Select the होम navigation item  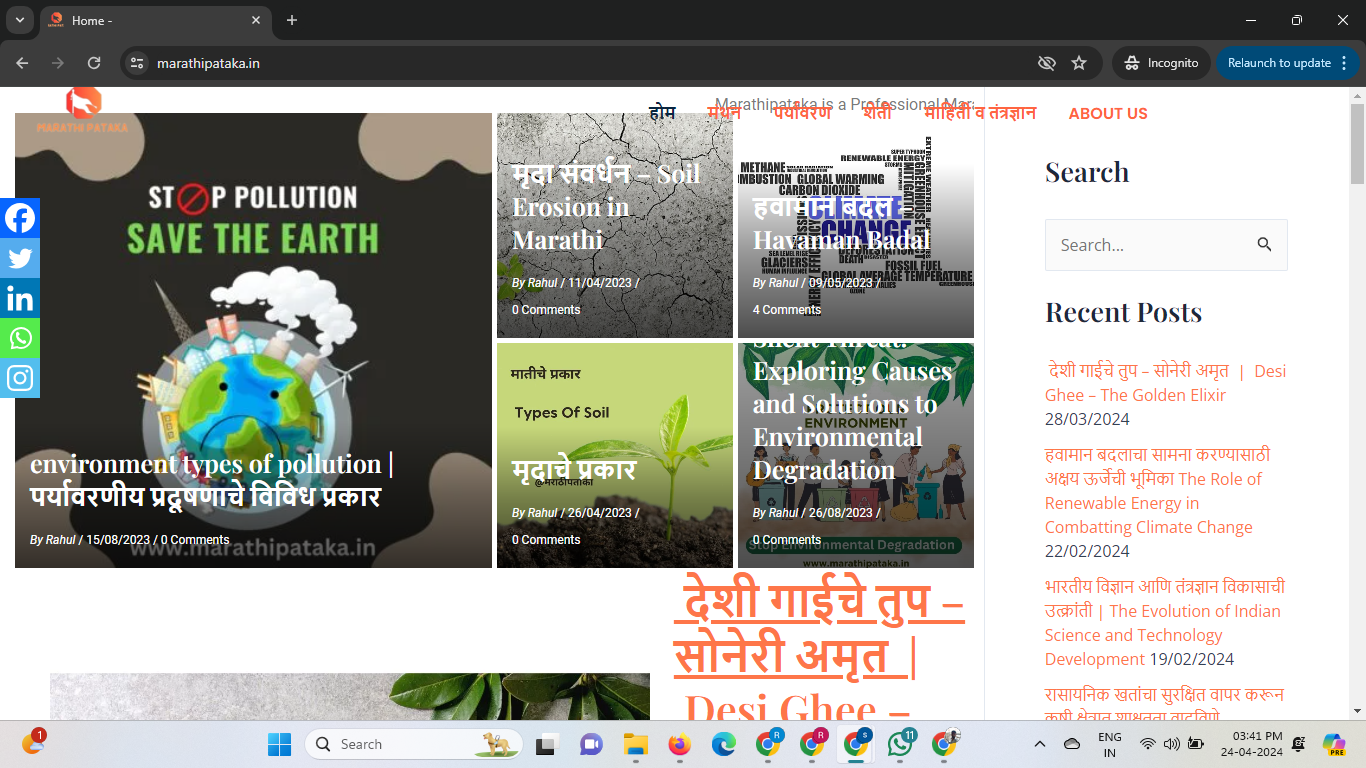[x=662, y=114]
